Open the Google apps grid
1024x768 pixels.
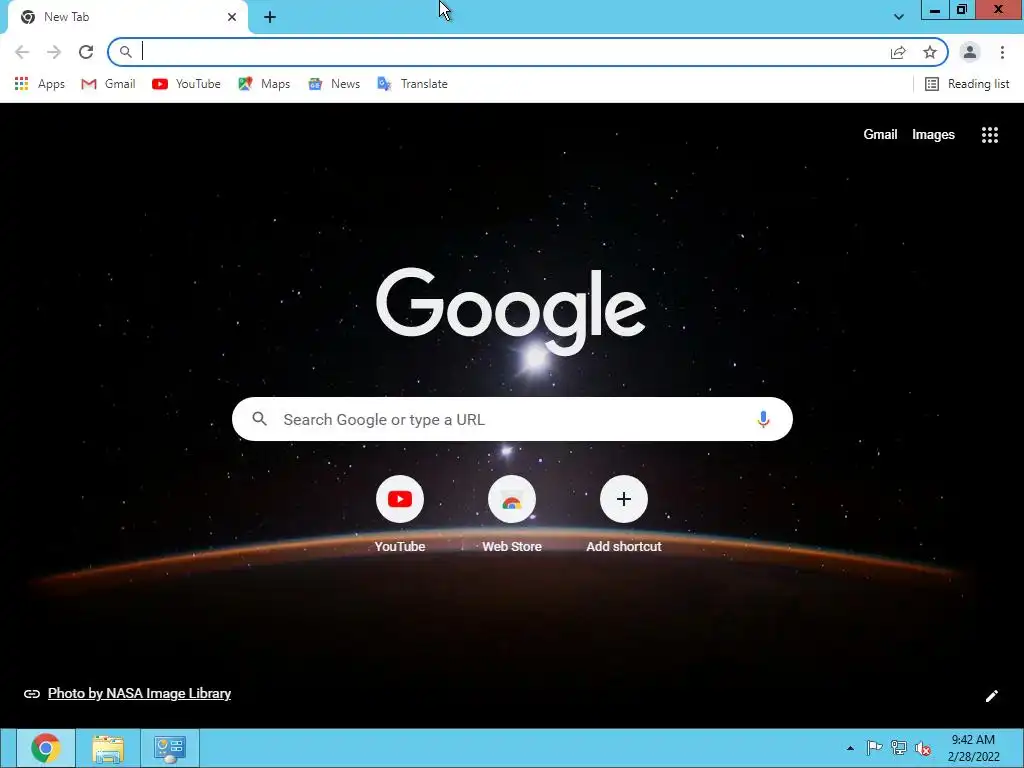pyautogui.click(x=989, y=135)
